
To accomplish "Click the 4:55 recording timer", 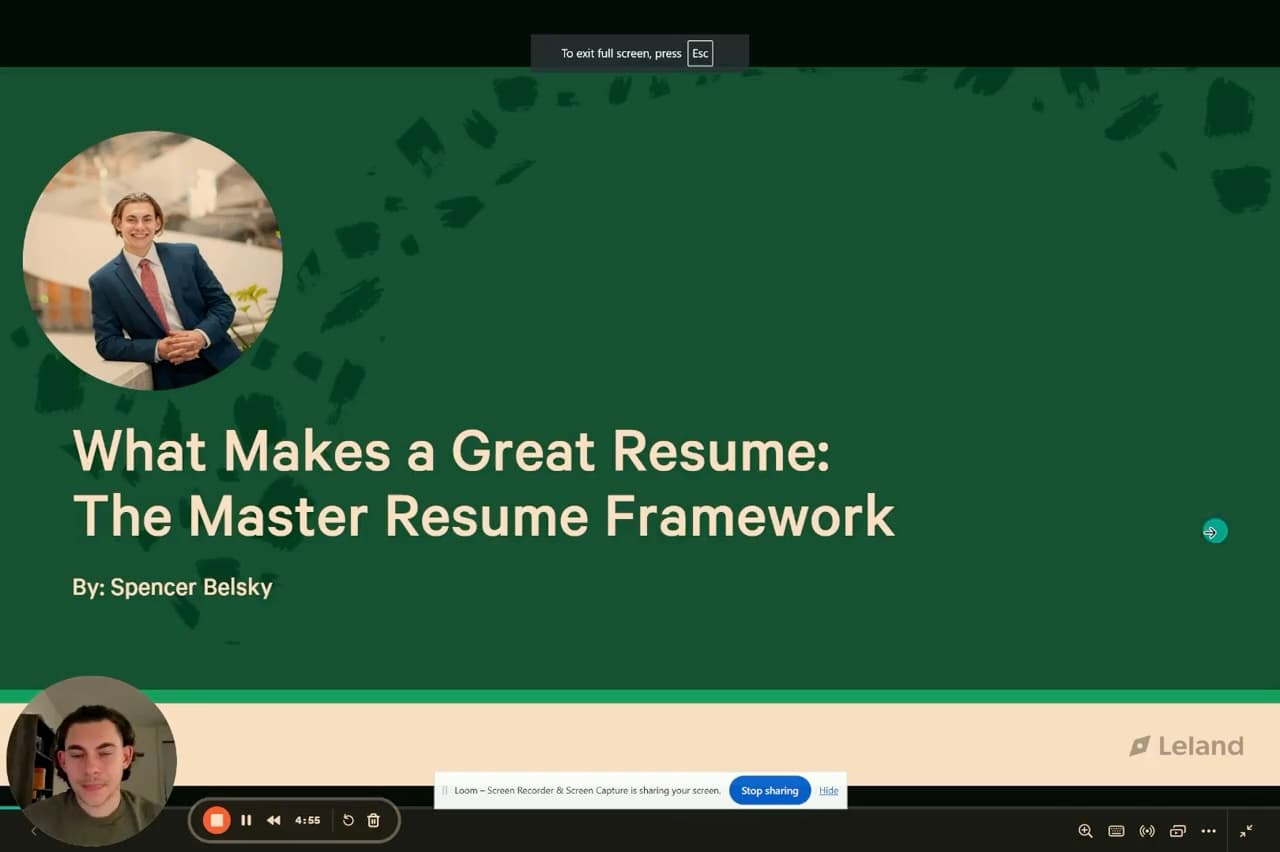I will click(307, 820).
